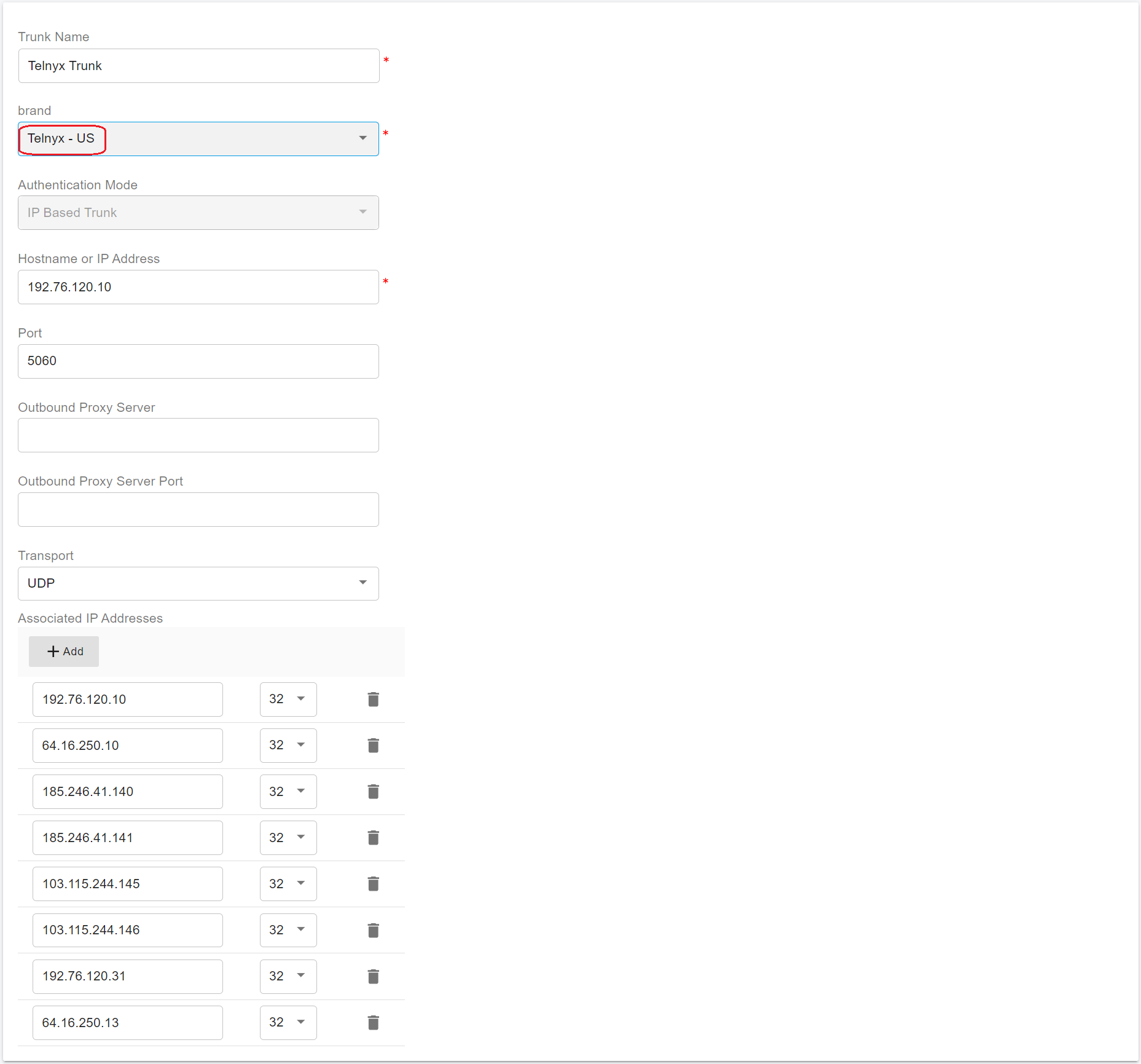Delete the 64.16.250.10 associated IP row

pos(373,746)
